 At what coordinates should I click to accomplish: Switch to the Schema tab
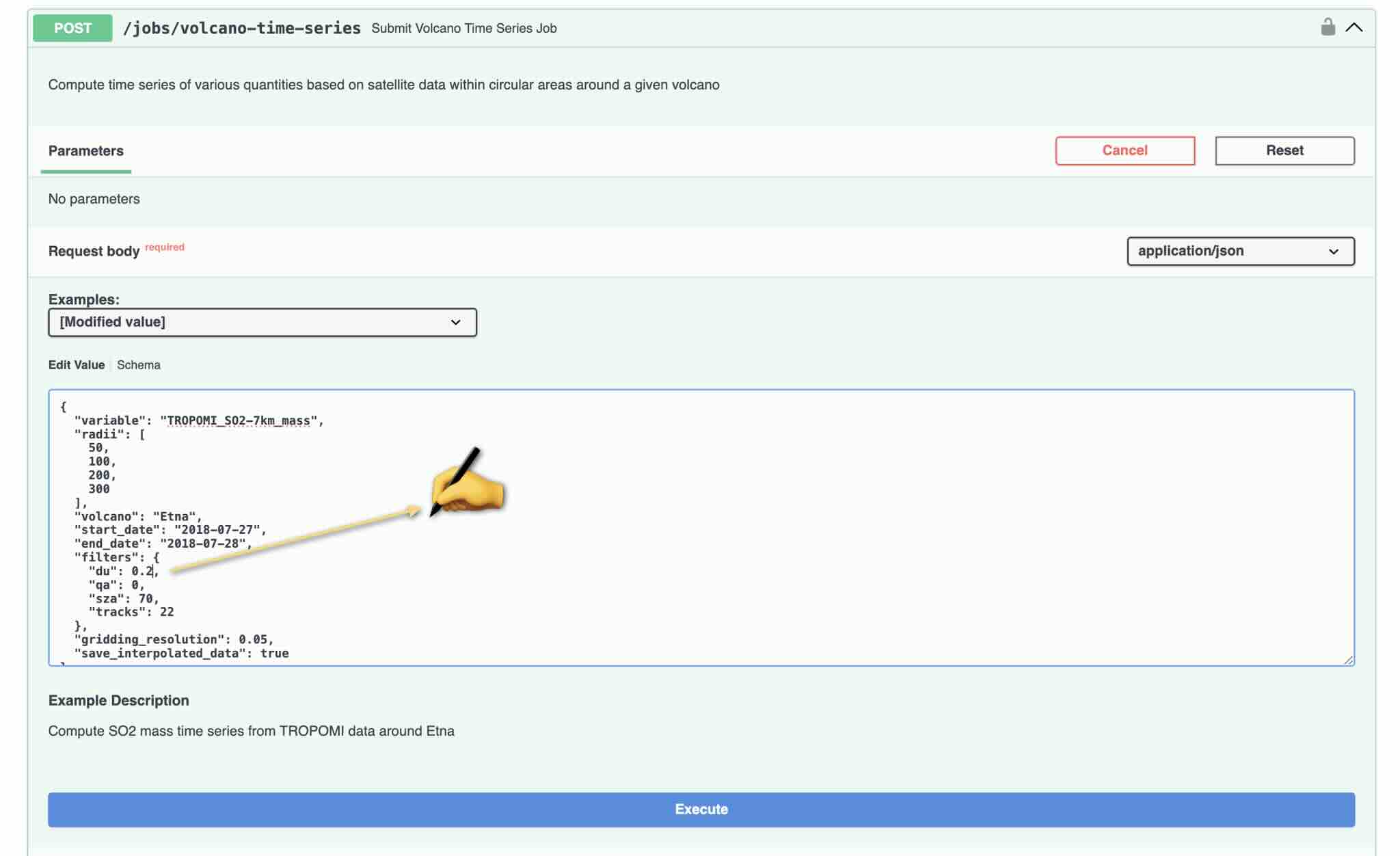tap(138, 365)
